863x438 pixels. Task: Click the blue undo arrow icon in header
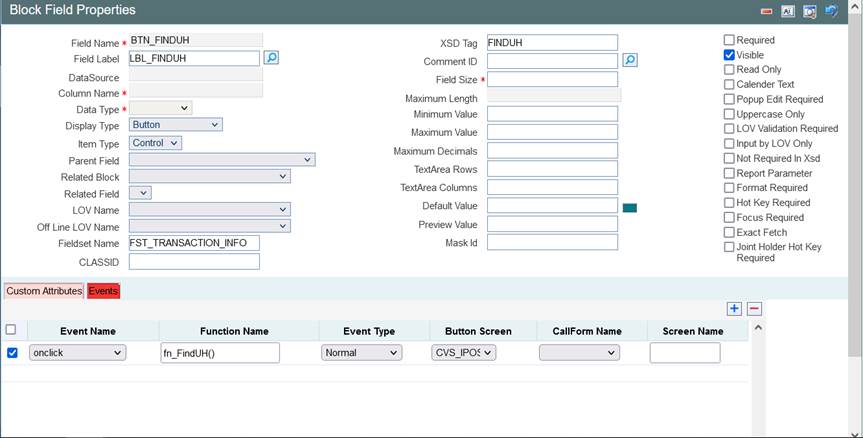831,11
